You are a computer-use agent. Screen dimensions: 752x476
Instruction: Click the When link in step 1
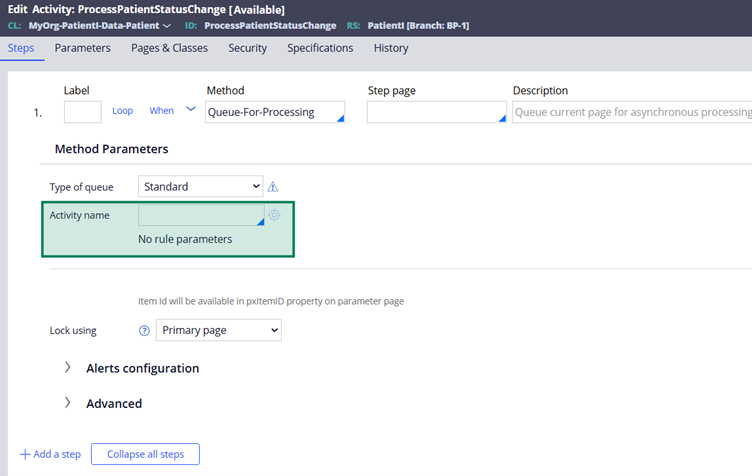pos(161,111)
